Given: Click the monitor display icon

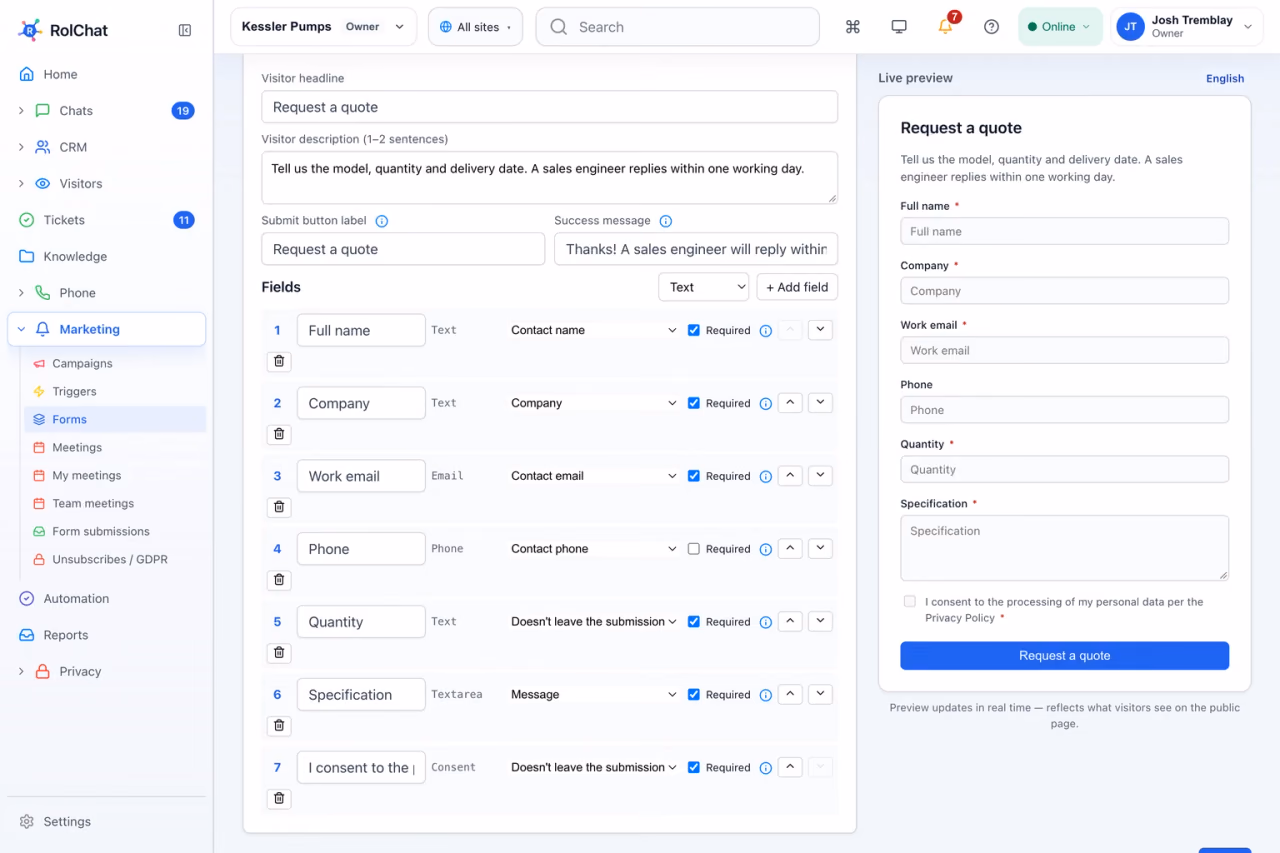Looking at the screenshot, I should click(x=899, y=27).
